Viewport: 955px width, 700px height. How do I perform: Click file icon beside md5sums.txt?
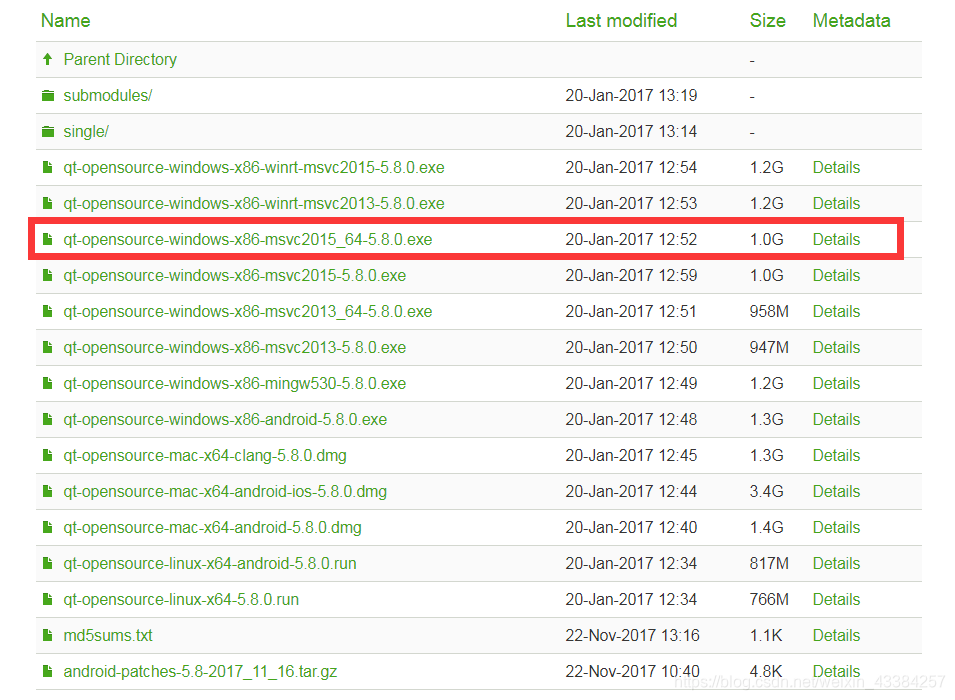[48, 635]
